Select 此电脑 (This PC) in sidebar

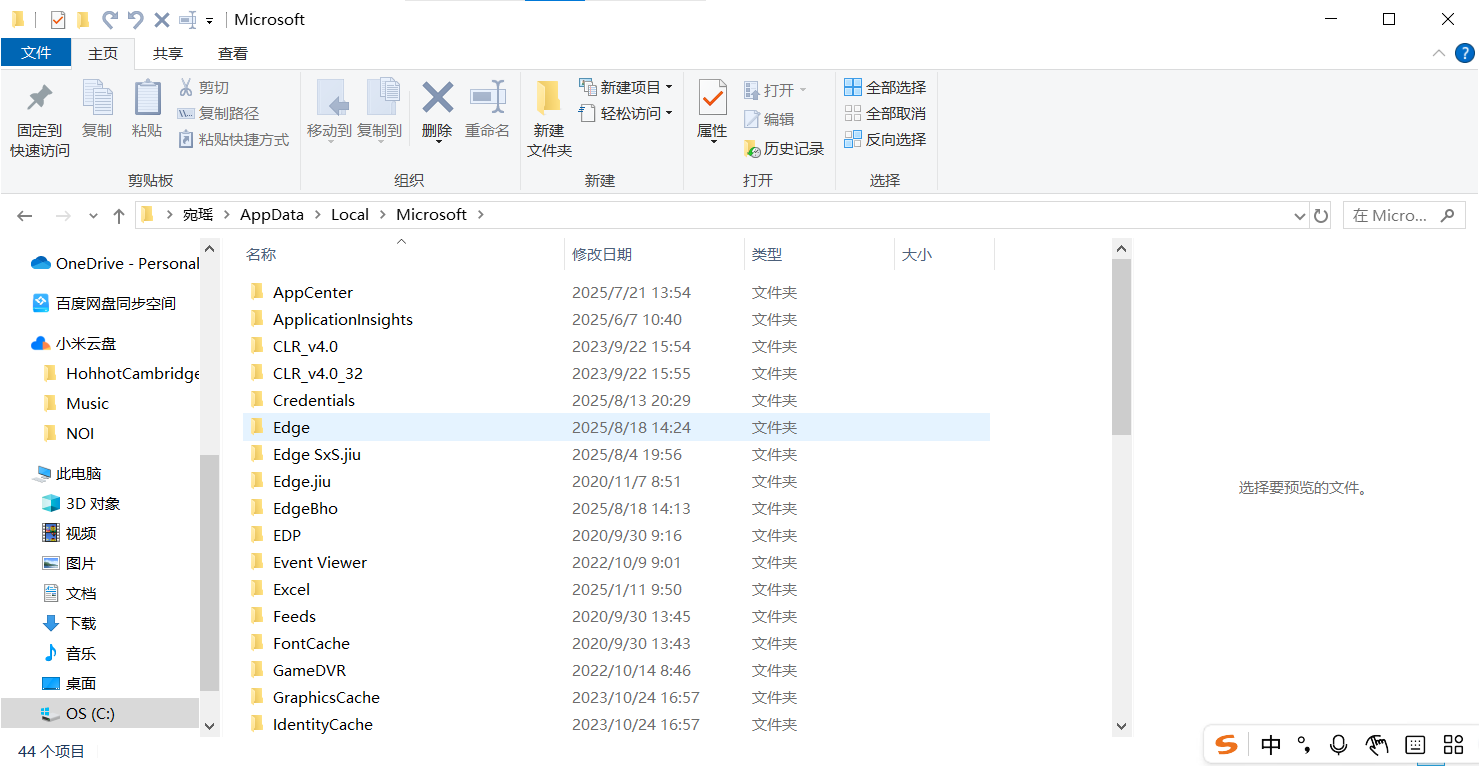(67, 474)
